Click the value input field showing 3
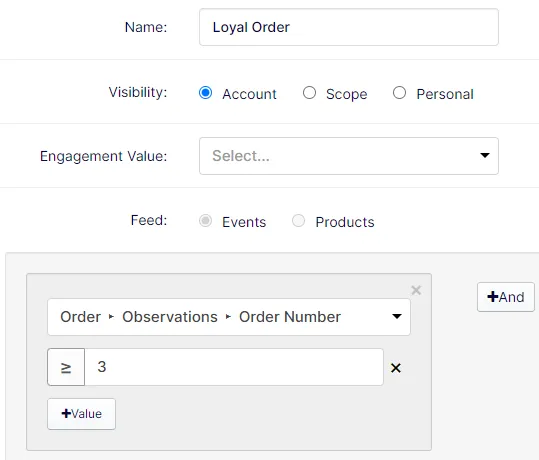 click(234, 367)
